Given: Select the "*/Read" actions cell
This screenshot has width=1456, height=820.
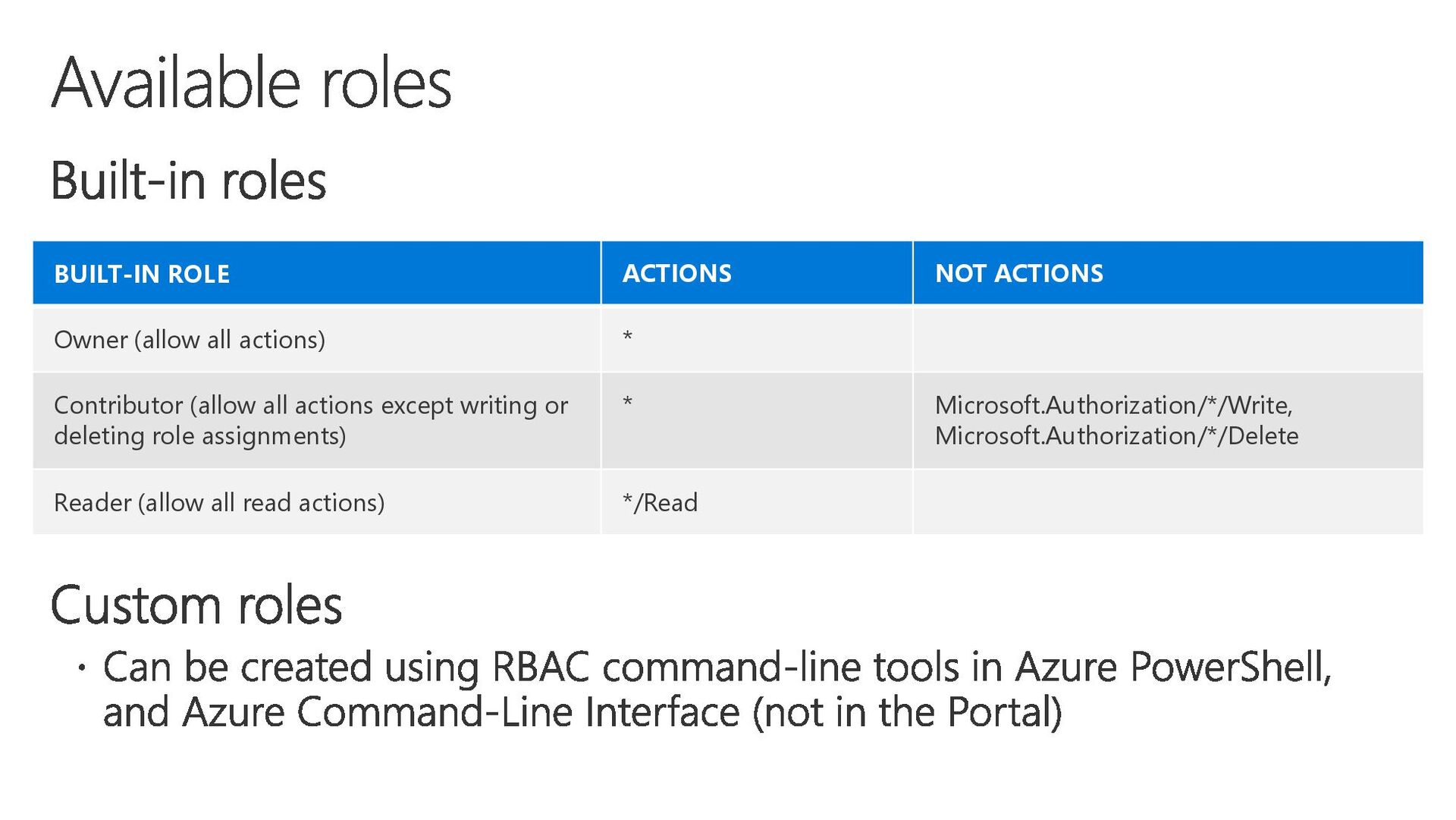Looking at the screenshot, I should [660, 502].
